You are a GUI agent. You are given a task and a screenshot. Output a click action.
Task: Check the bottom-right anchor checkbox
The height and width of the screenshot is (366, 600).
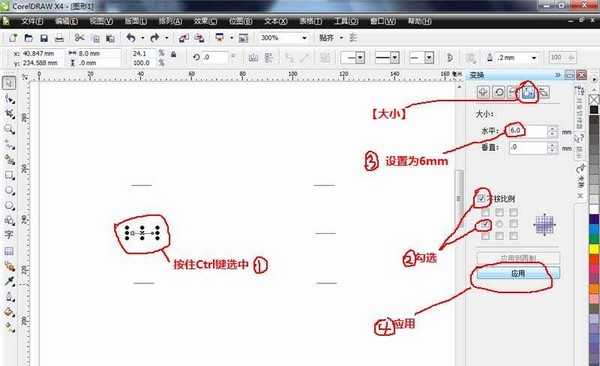513,236
